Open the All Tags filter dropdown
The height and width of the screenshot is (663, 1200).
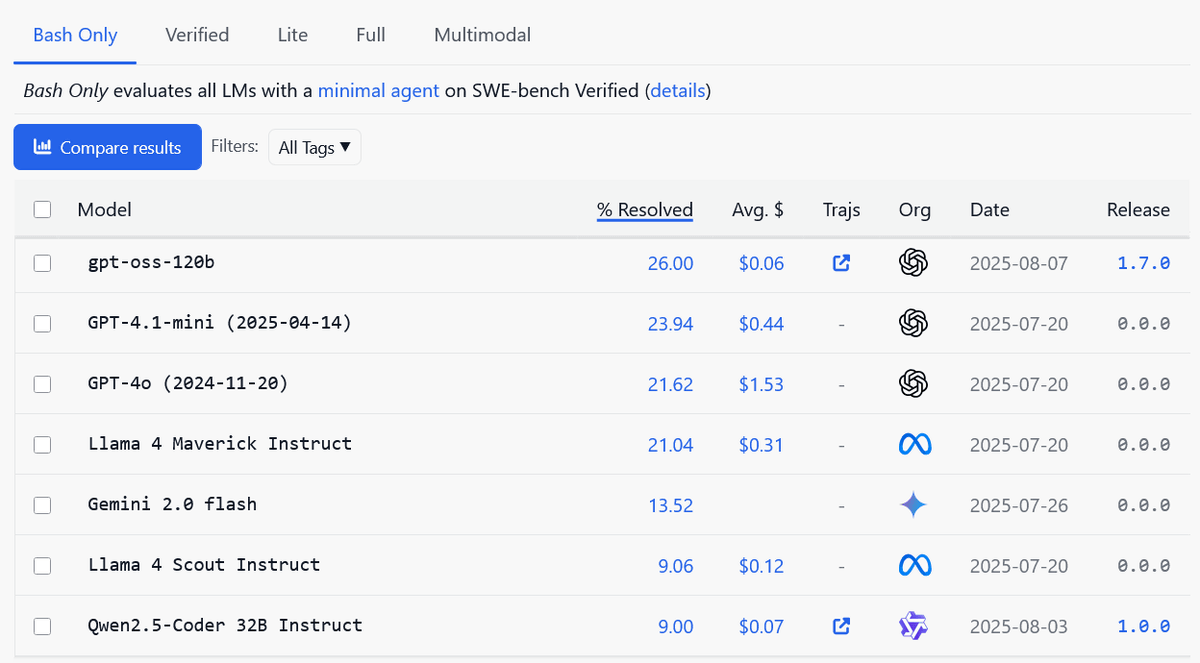314,147
